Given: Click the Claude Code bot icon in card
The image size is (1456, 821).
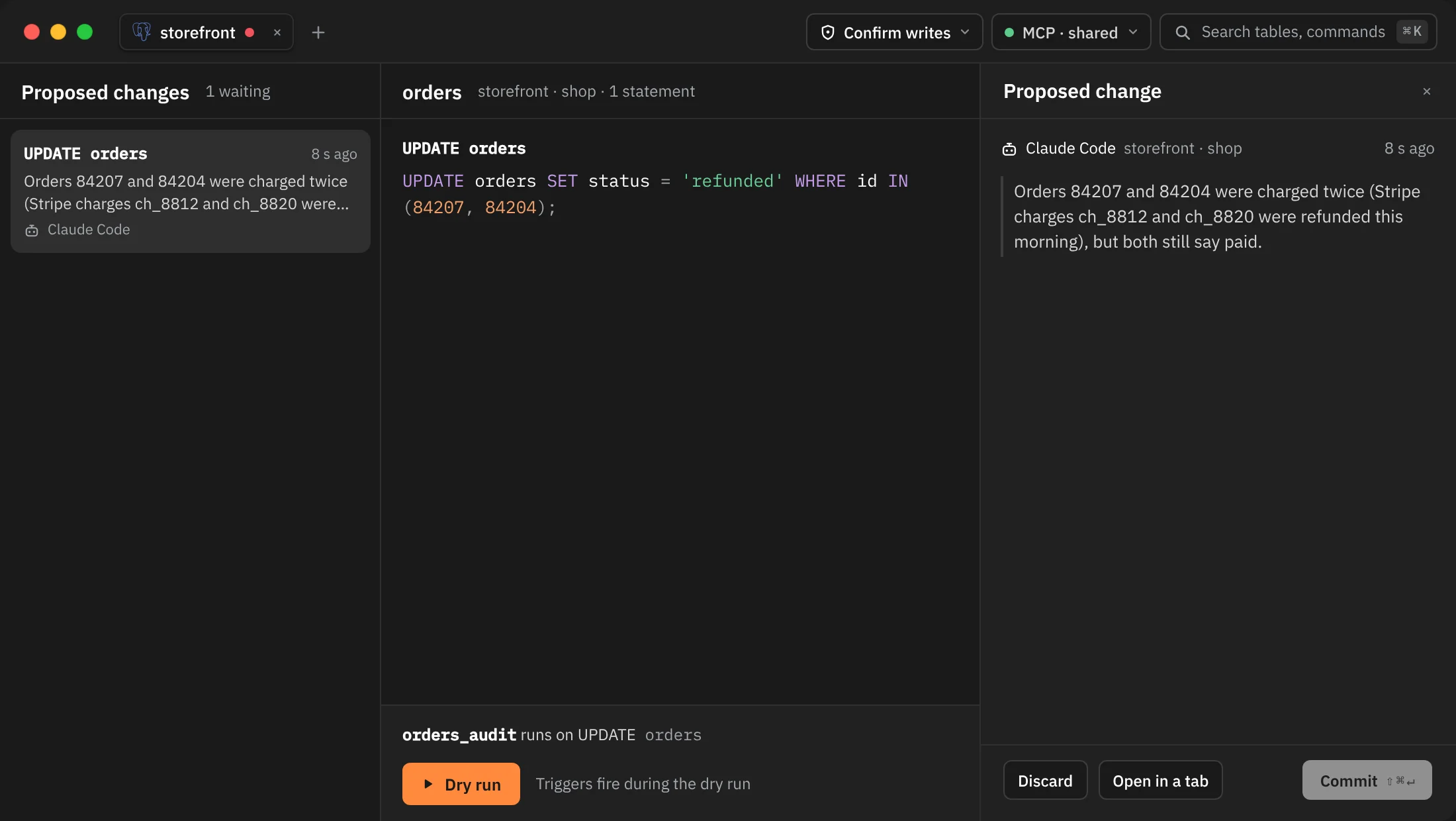Looking at the screenshot, I should click(x=32, y=230).
